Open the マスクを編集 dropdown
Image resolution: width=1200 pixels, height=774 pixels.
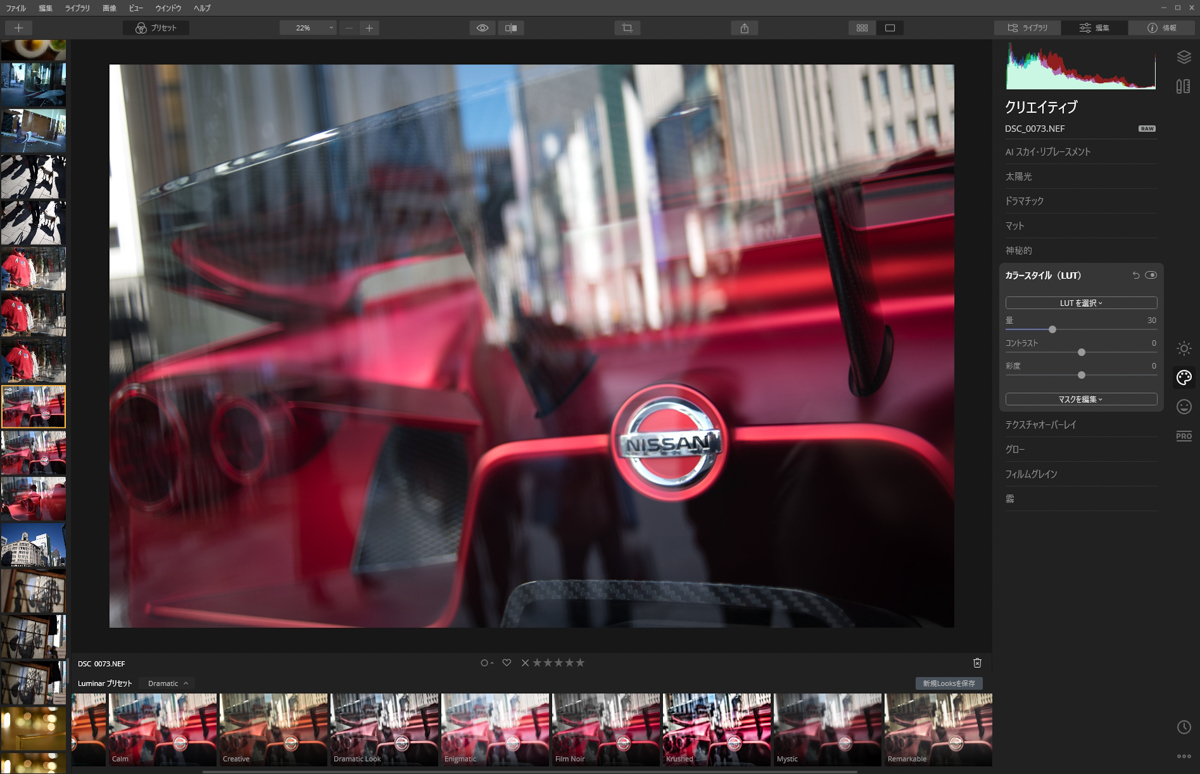[x=1081, y=399]
